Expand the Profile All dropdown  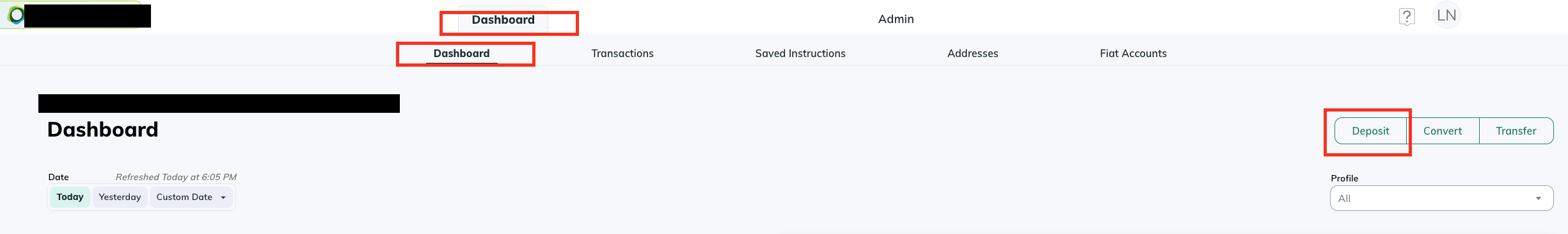point(1441,198)
